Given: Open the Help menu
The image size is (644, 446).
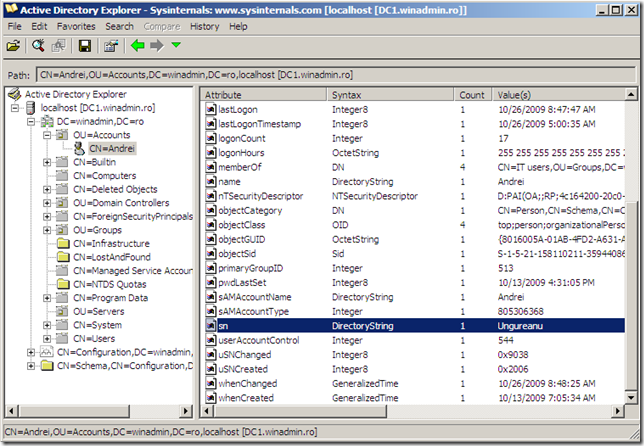Looking at the screenshot, I should click(x=238, y=26).
